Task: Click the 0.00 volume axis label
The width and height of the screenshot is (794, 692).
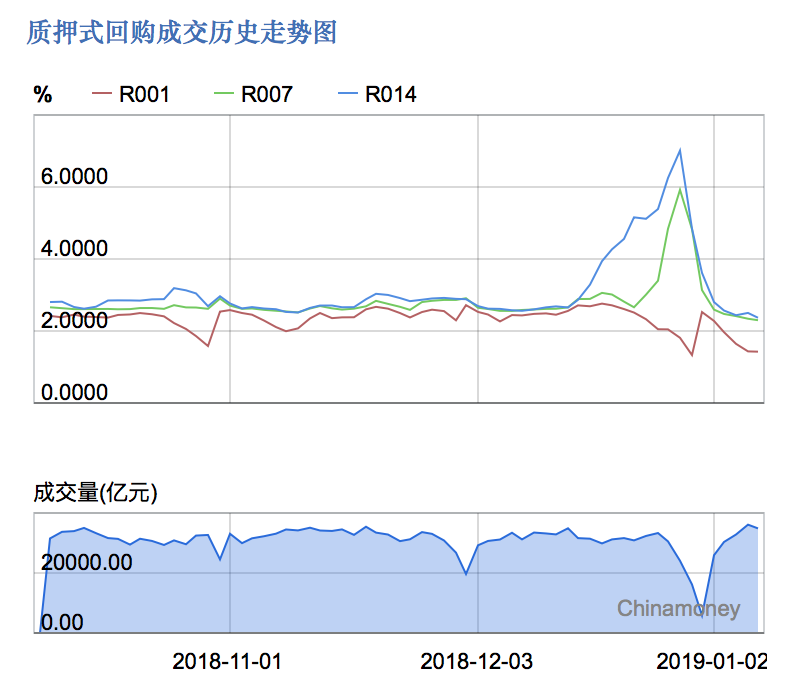Action: coord(62,622)
